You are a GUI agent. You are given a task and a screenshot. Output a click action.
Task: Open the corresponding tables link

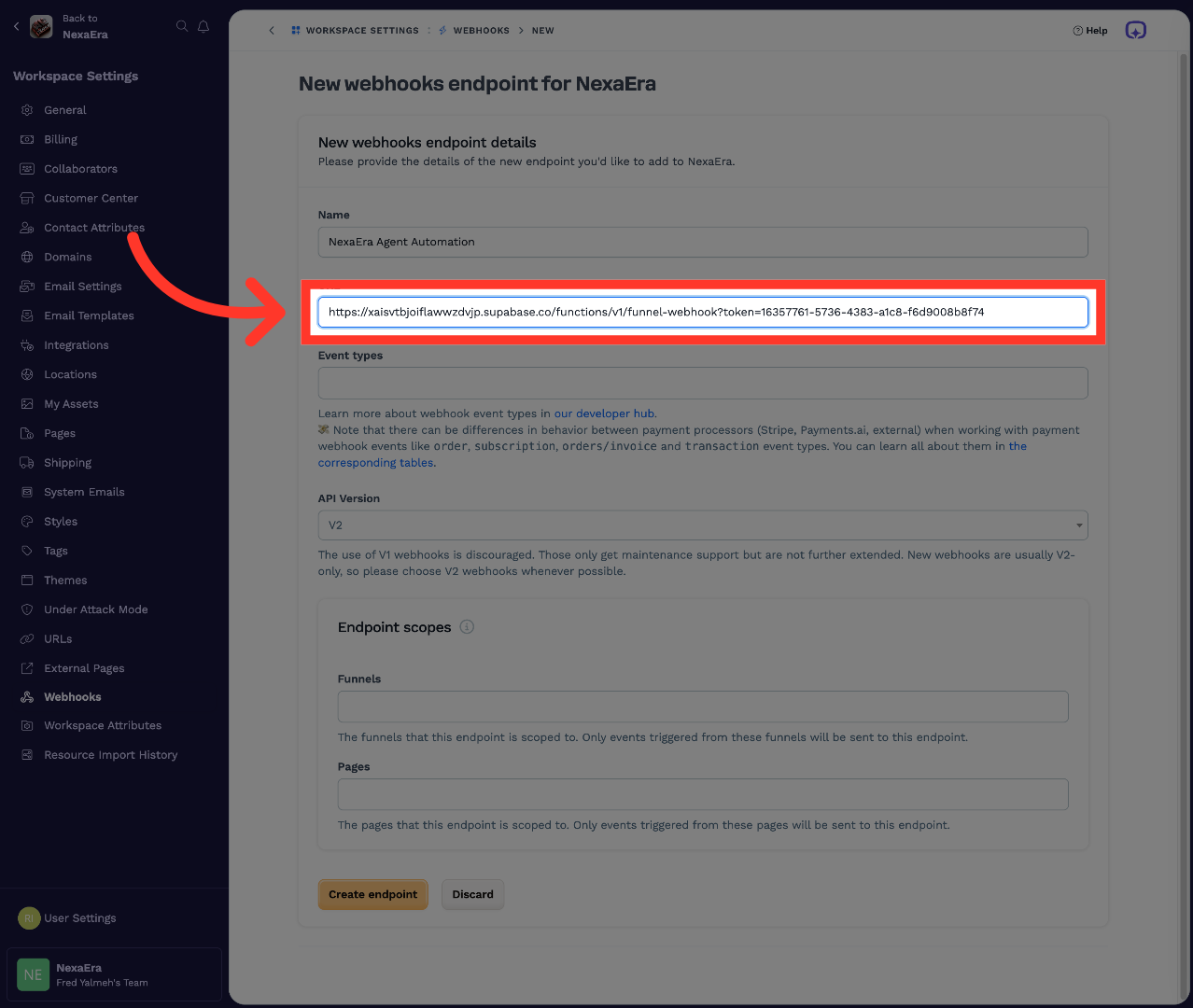pos(375,463)
